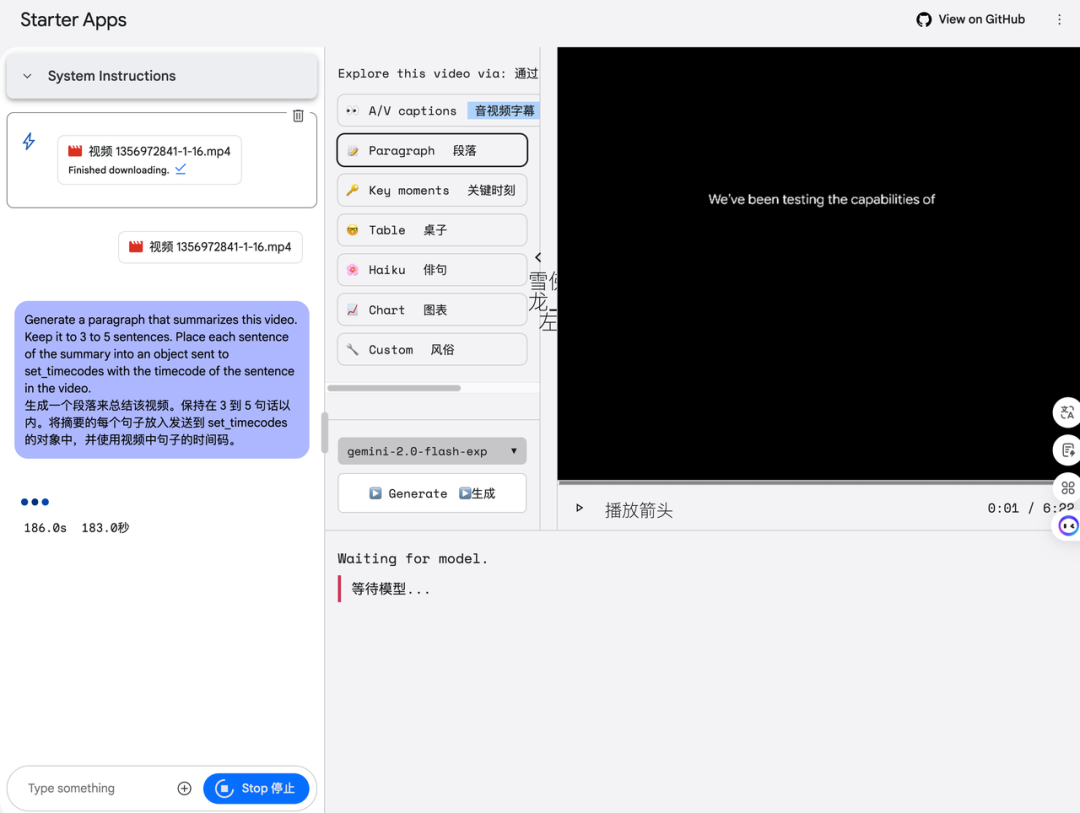The height and width of the screenshot is (813, 1080).
Task: Open the three-dot menu at top right
Action: click(1059, 19)
